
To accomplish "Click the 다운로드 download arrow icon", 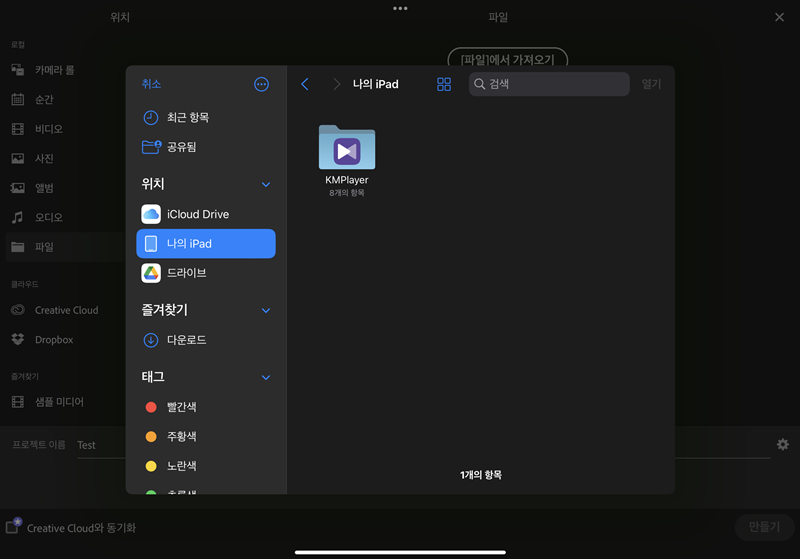I will pos(151,340).
